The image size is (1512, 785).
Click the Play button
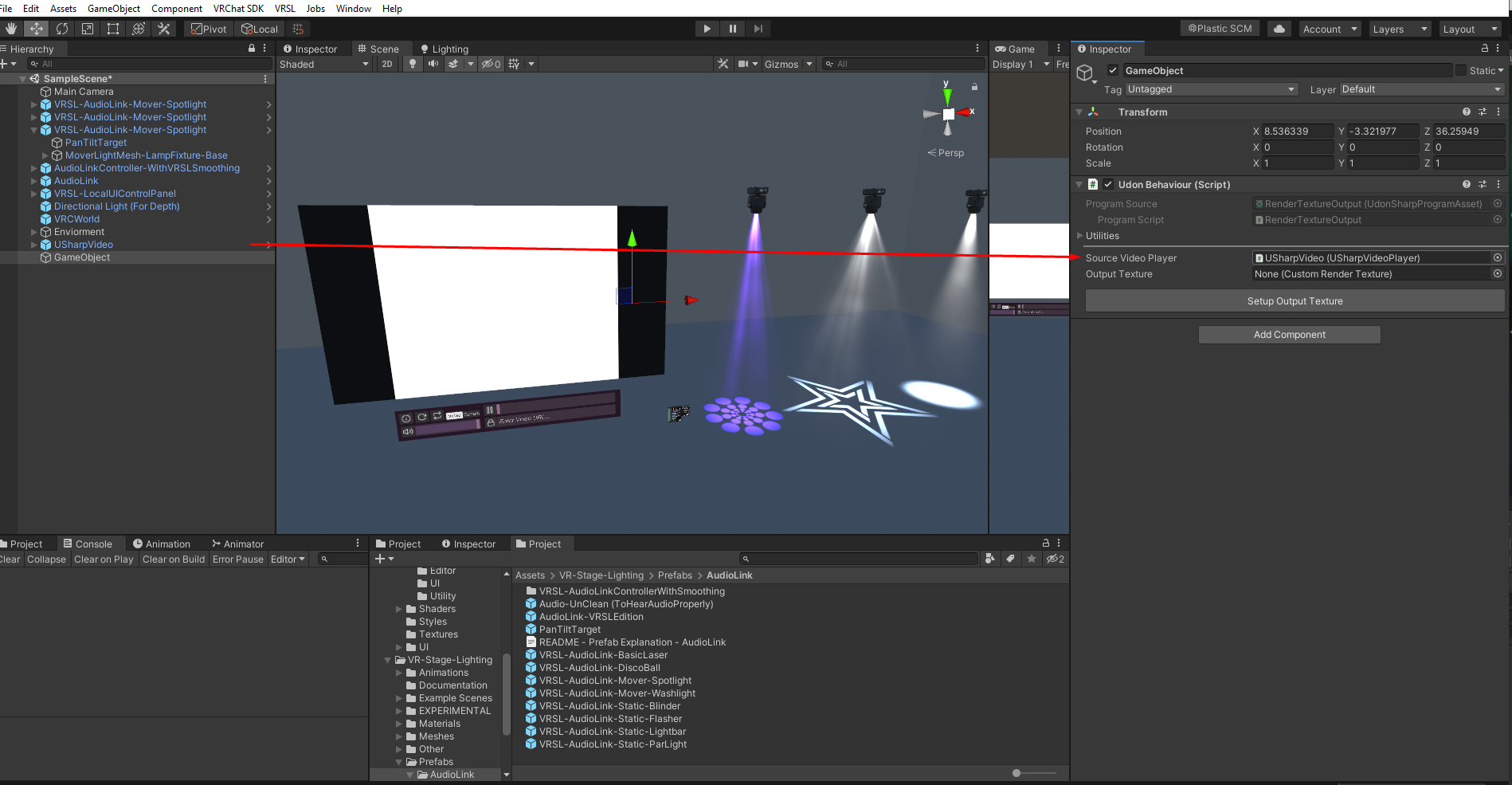707,29
